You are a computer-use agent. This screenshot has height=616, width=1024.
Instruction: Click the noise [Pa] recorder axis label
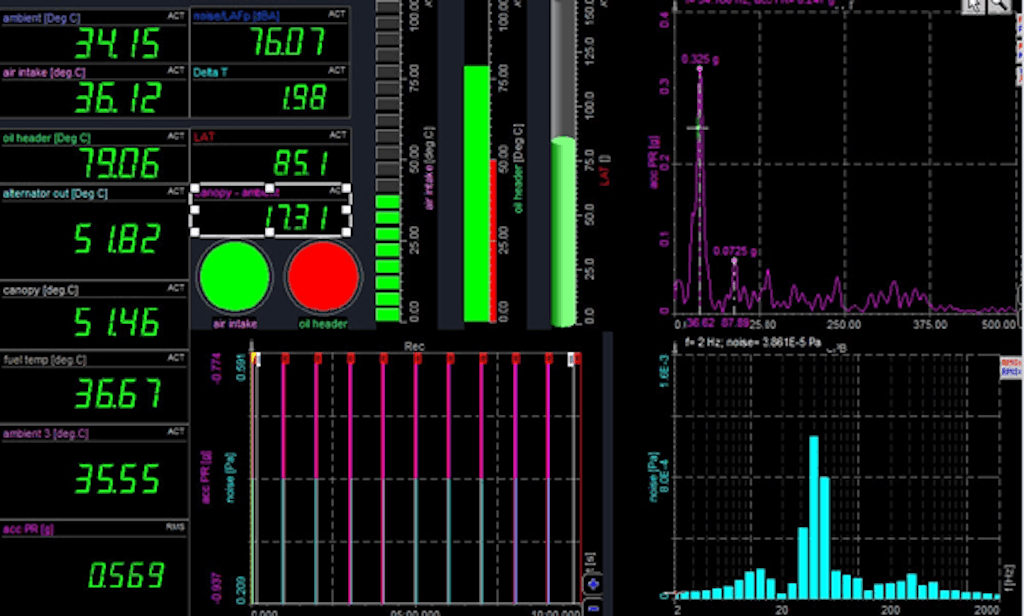click(x=229, y=477)
